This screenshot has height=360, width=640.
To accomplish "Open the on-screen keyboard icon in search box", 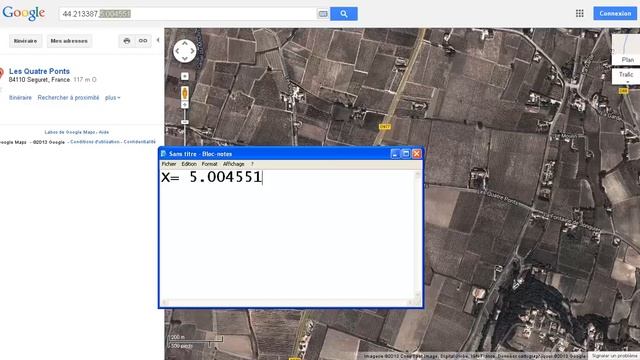I will coord(323,14).
